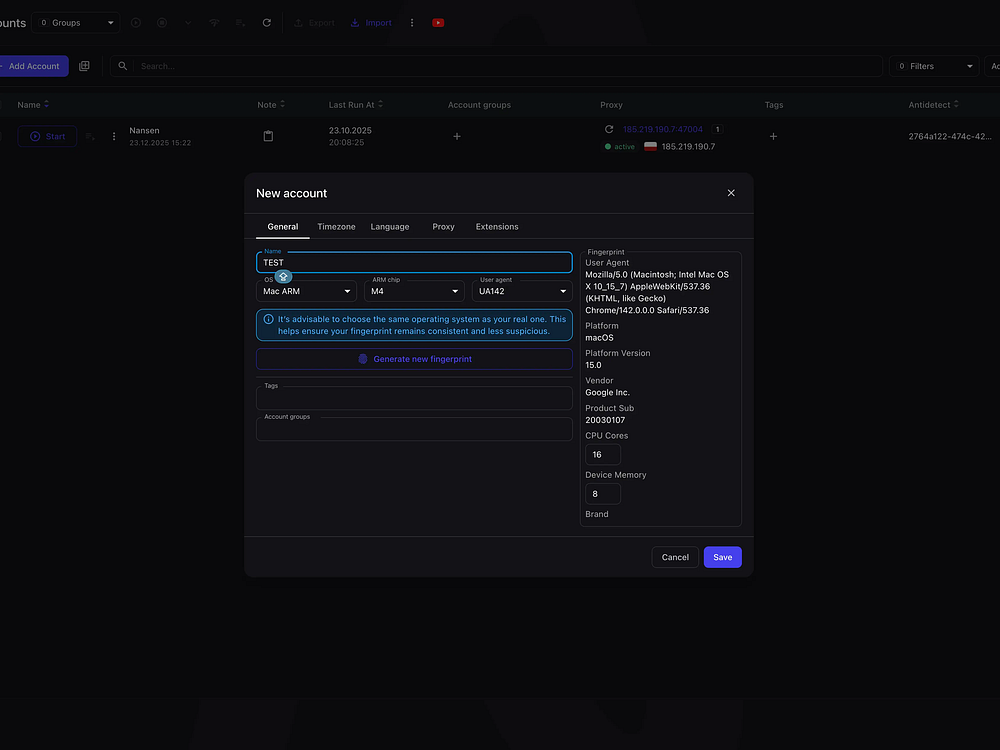Click Generate new fingerprint button
Screen dimensions: 1000x750
pos(414,359)
